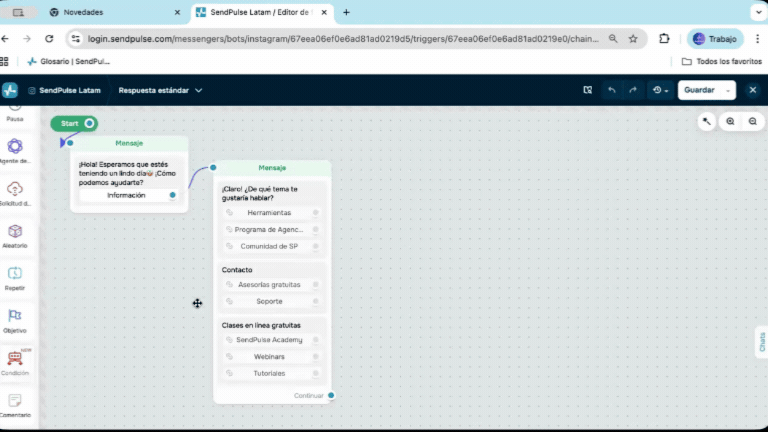Image resolution: width=768 pixels, height=432 pixels.
Task: Open the version history dropdown
Action: coord(660,90)
